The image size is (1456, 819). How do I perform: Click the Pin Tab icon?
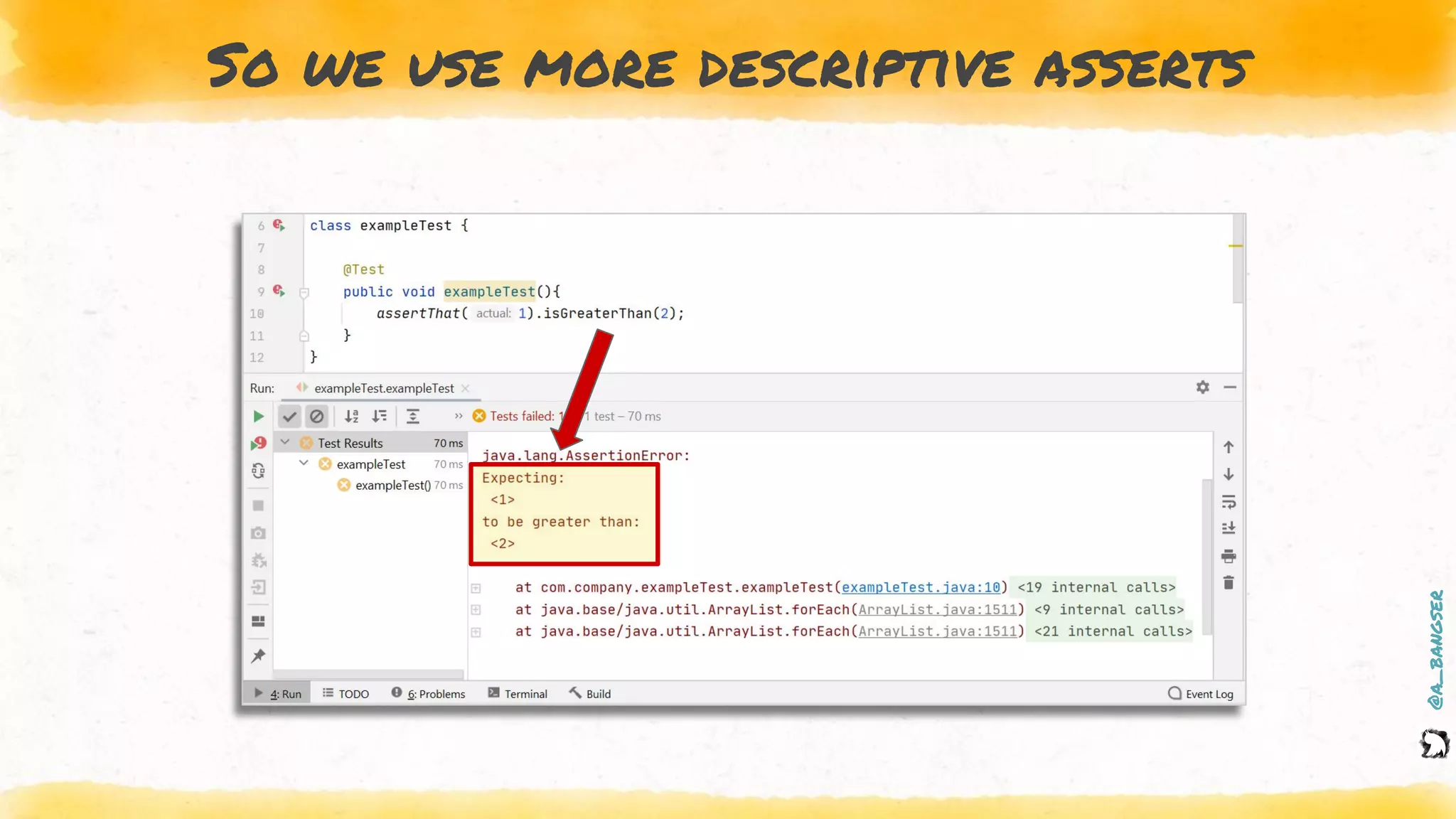pos(259,655)
